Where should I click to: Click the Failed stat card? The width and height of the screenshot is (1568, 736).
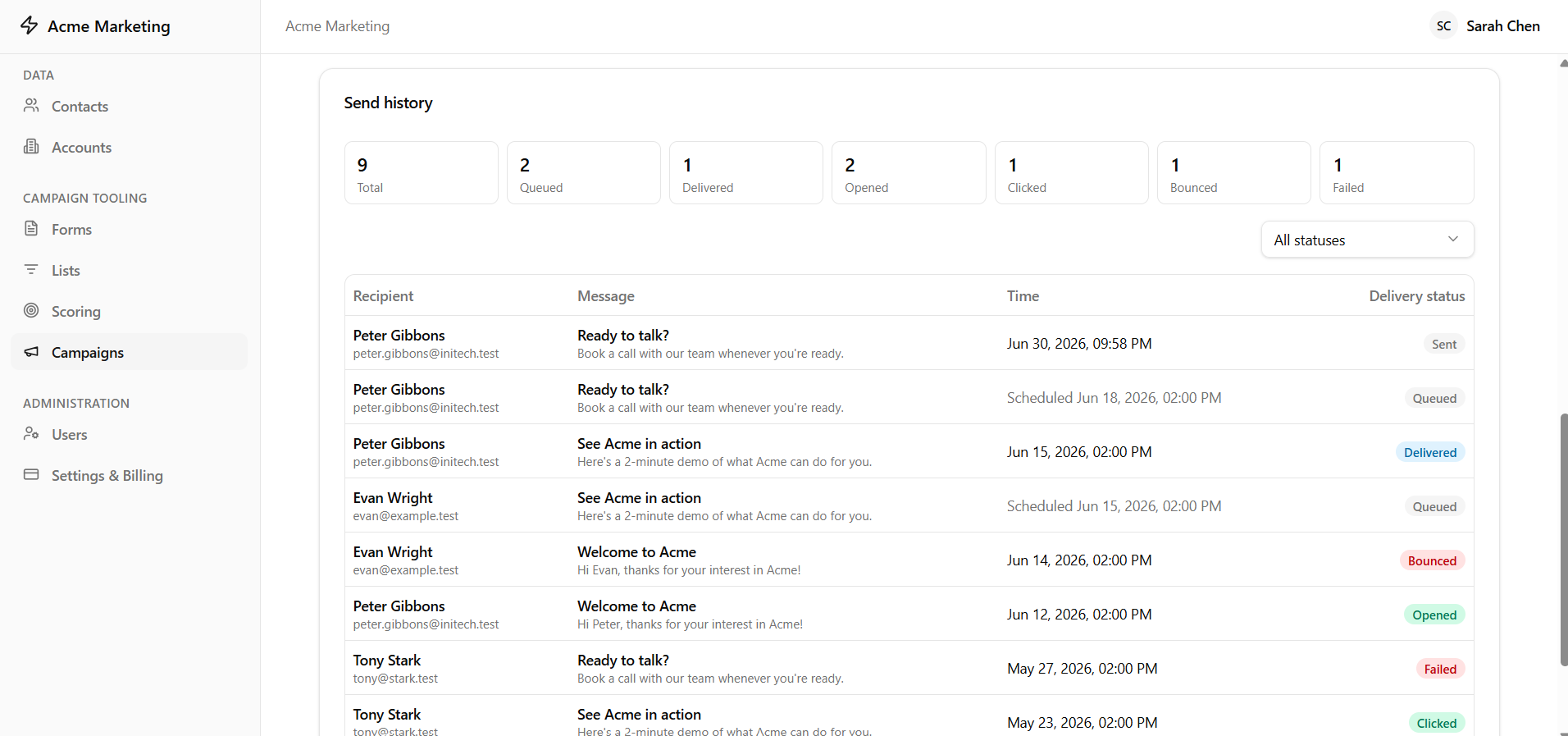(x=1397, y=172)
